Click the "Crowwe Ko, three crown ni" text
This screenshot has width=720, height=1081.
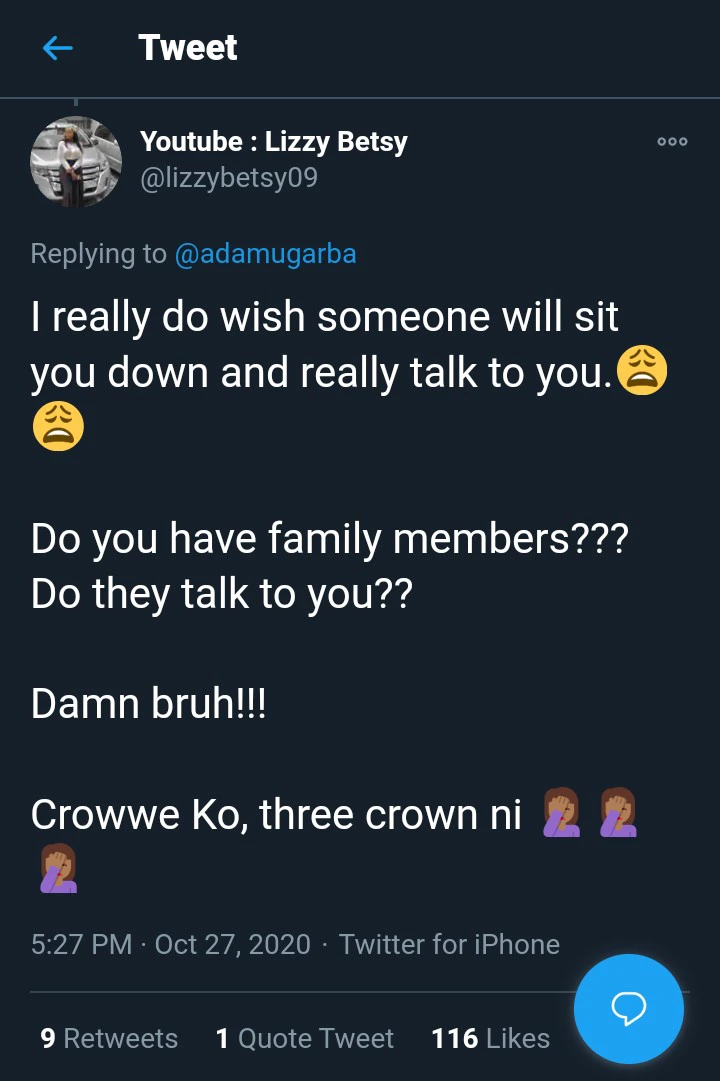click(x=276, y=815)
